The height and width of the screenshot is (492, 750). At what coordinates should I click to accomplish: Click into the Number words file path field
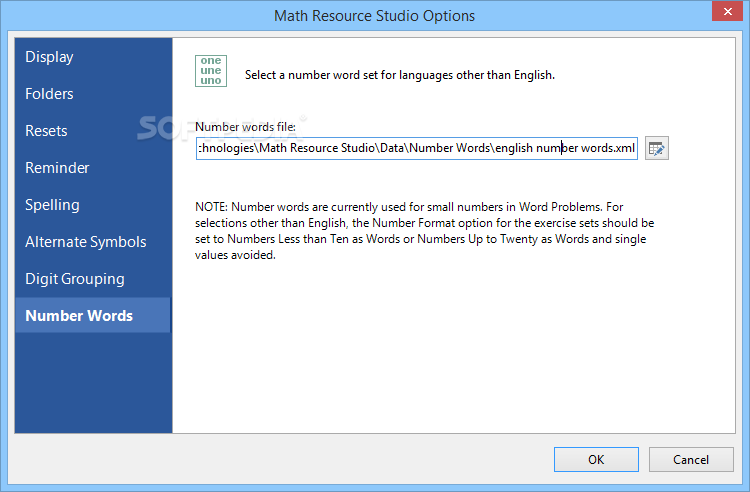click(x=417, y=148)
